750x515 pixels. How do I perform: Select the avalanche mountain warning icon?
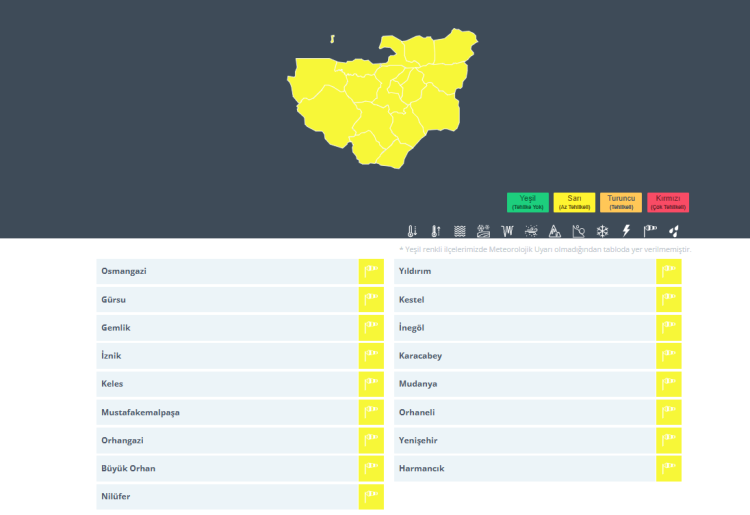pyautogui.click(x=555, y=231)
